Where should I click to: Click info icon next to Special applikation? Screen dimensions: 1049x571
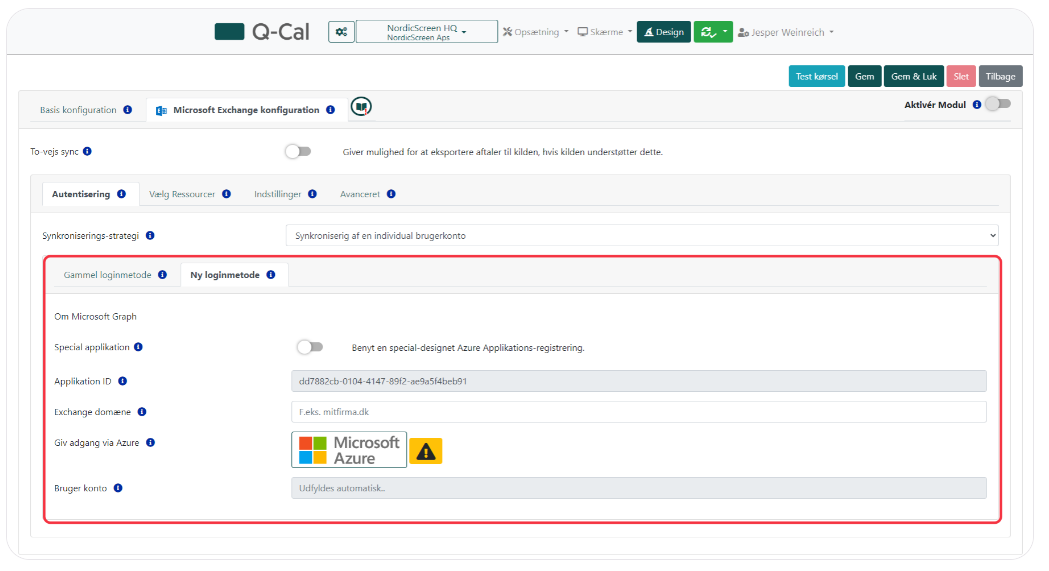(138, 347)
